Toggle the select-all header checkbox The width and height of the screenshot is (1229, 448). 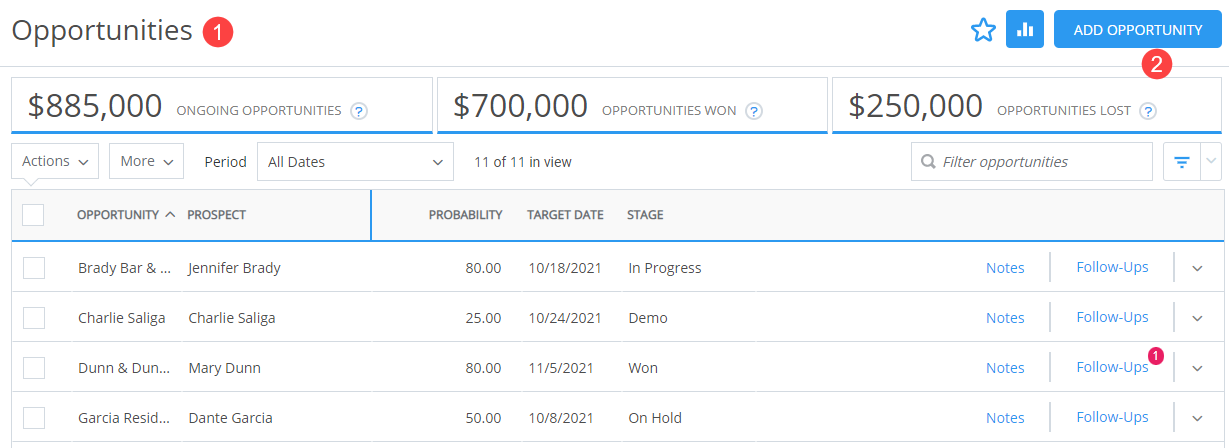33,214
